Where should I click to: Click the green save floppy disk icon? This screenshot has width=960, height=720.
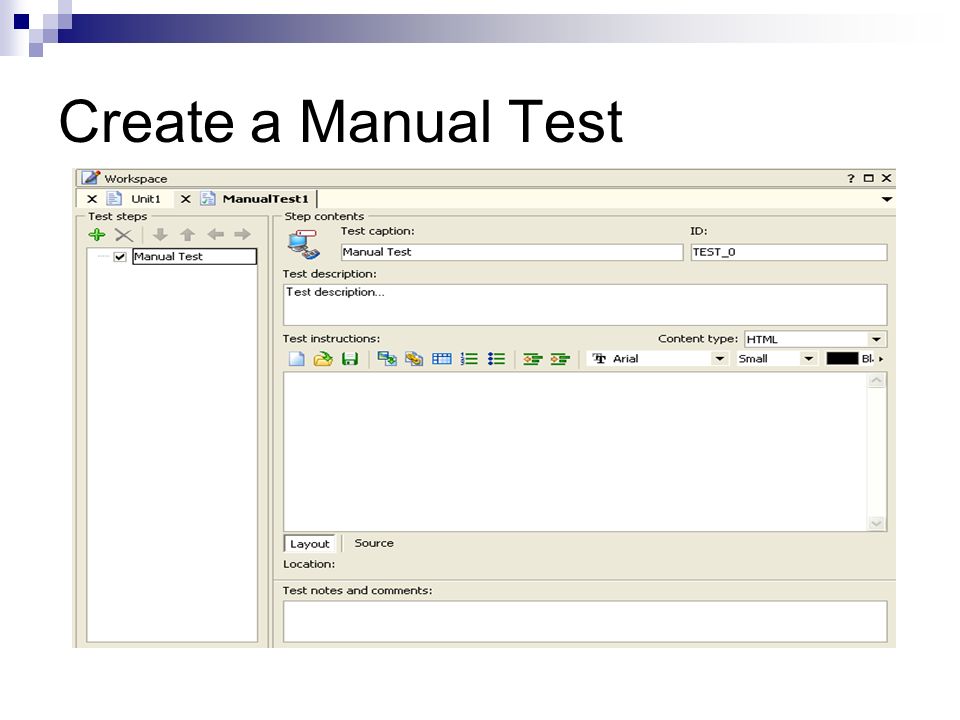[350, 359]
